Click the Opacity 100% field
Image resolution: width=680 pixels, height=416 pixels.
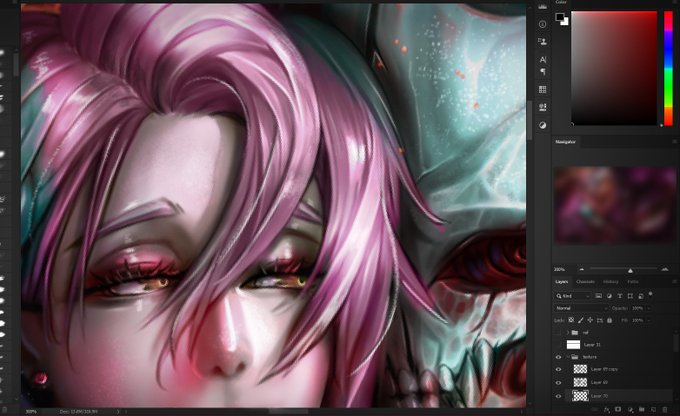coord(638,308)
